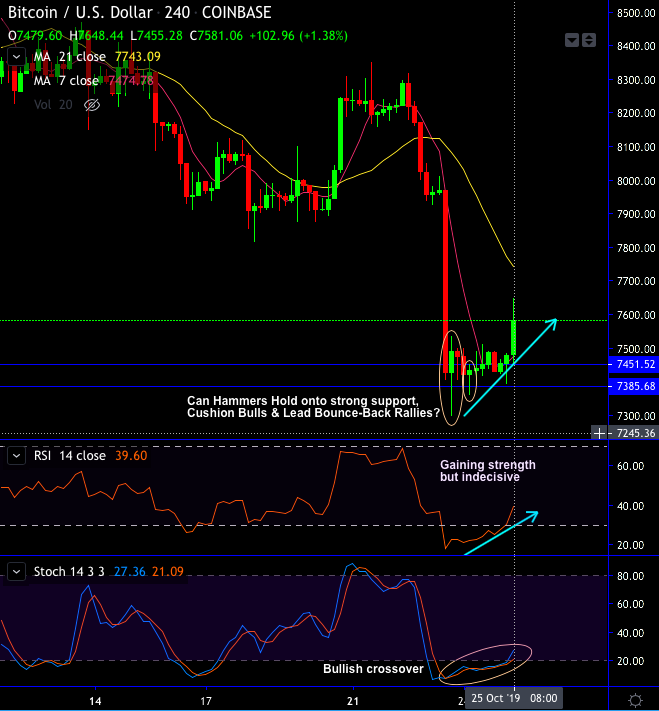
Task: Click the close value C7581.06
Action: tap(216, 36)
